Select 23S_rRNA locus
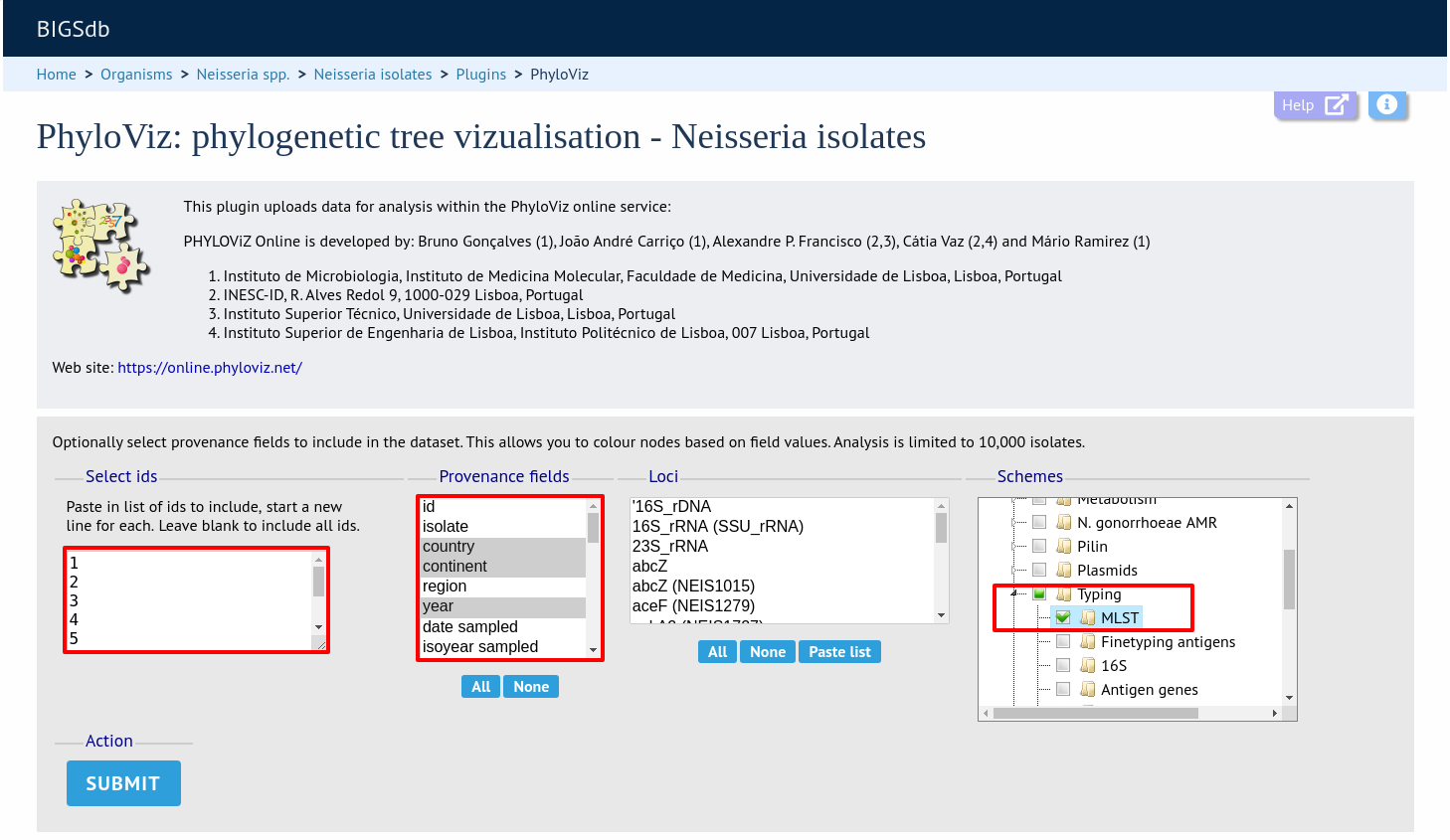 782,547
